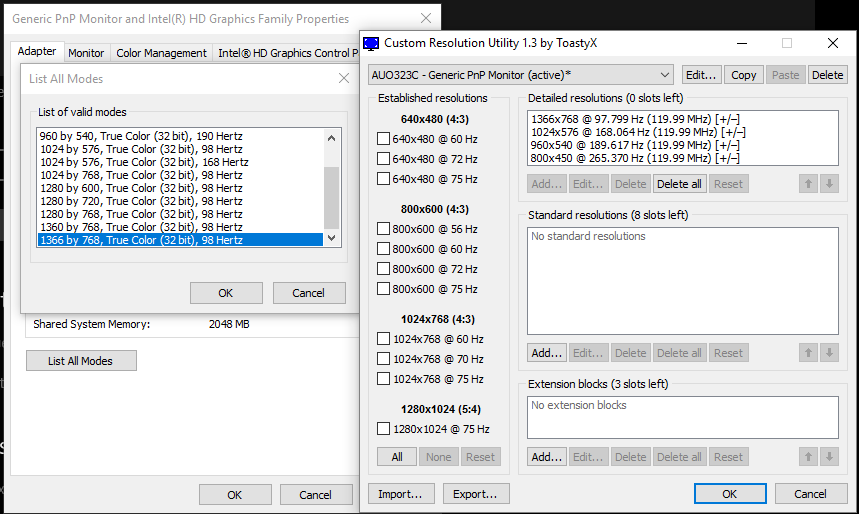Viewport: 859px width, 514px height.
Task: Click the mode list scrollbar thumb
Action: [x=331, y=197]
